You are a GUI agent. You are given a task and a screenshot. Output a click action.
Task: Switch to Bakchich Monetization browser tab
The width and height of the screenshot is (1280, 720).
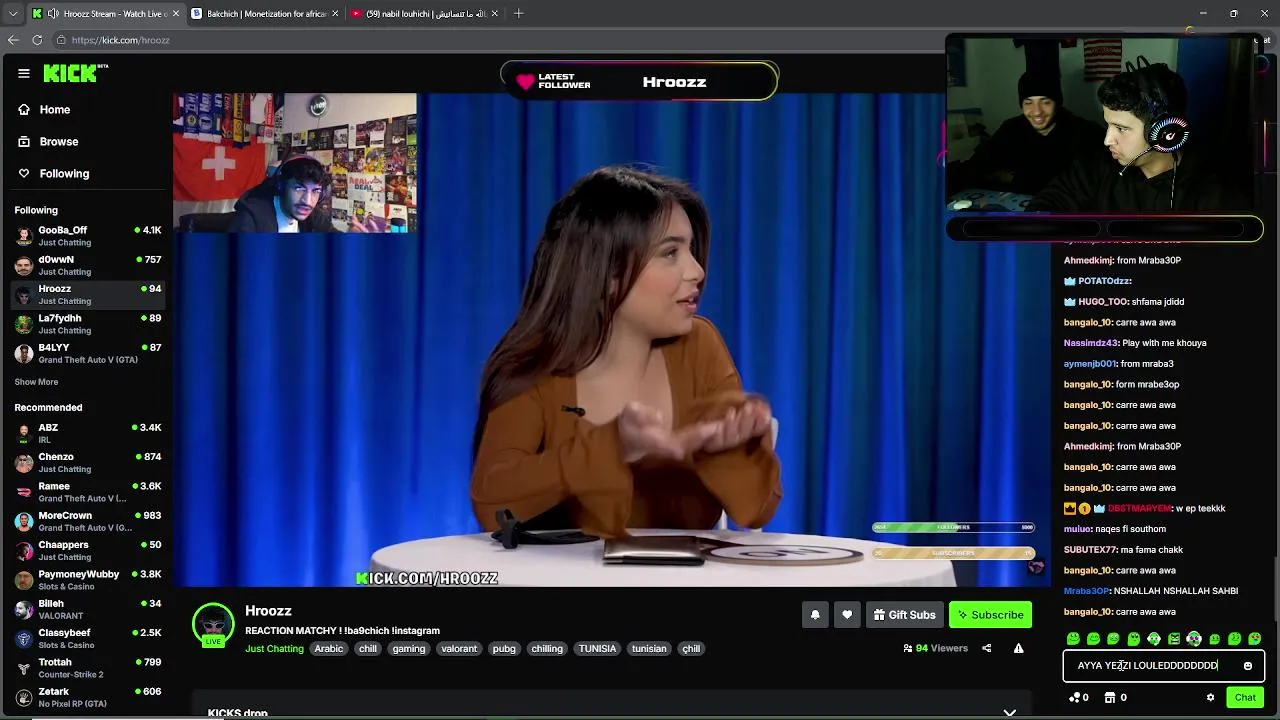[264, 14]
